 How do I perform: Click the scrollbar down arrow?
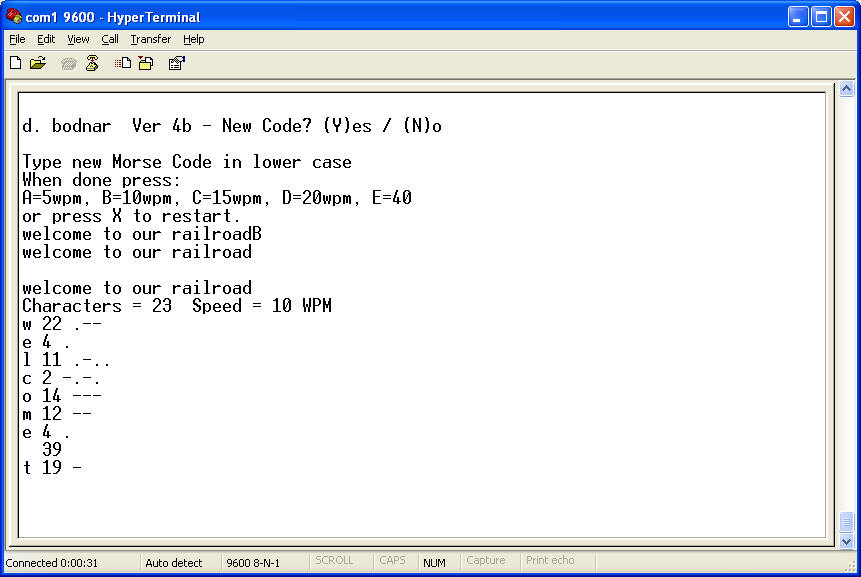point(846,541)
